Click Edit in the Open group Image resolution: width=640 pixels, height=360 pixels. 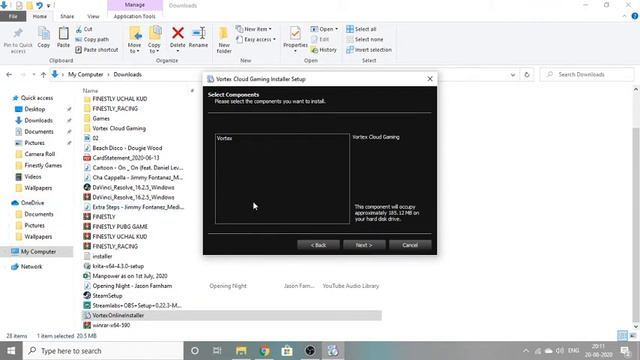[x=320, y=40]
